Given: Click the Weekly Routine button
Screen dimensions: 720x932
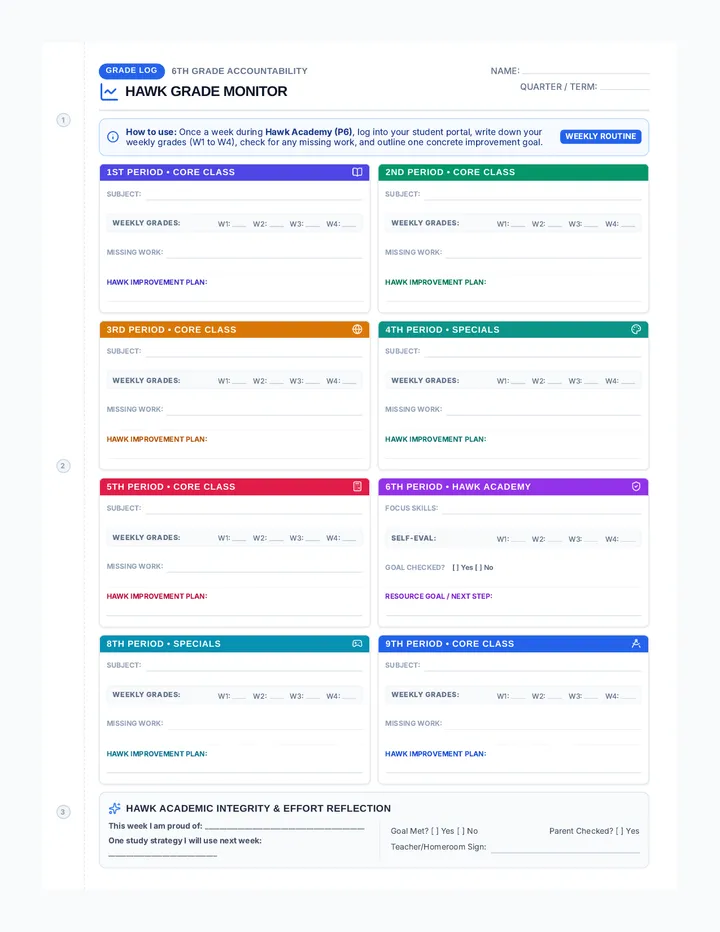Looking at the screenshot, I should [600, 136].
